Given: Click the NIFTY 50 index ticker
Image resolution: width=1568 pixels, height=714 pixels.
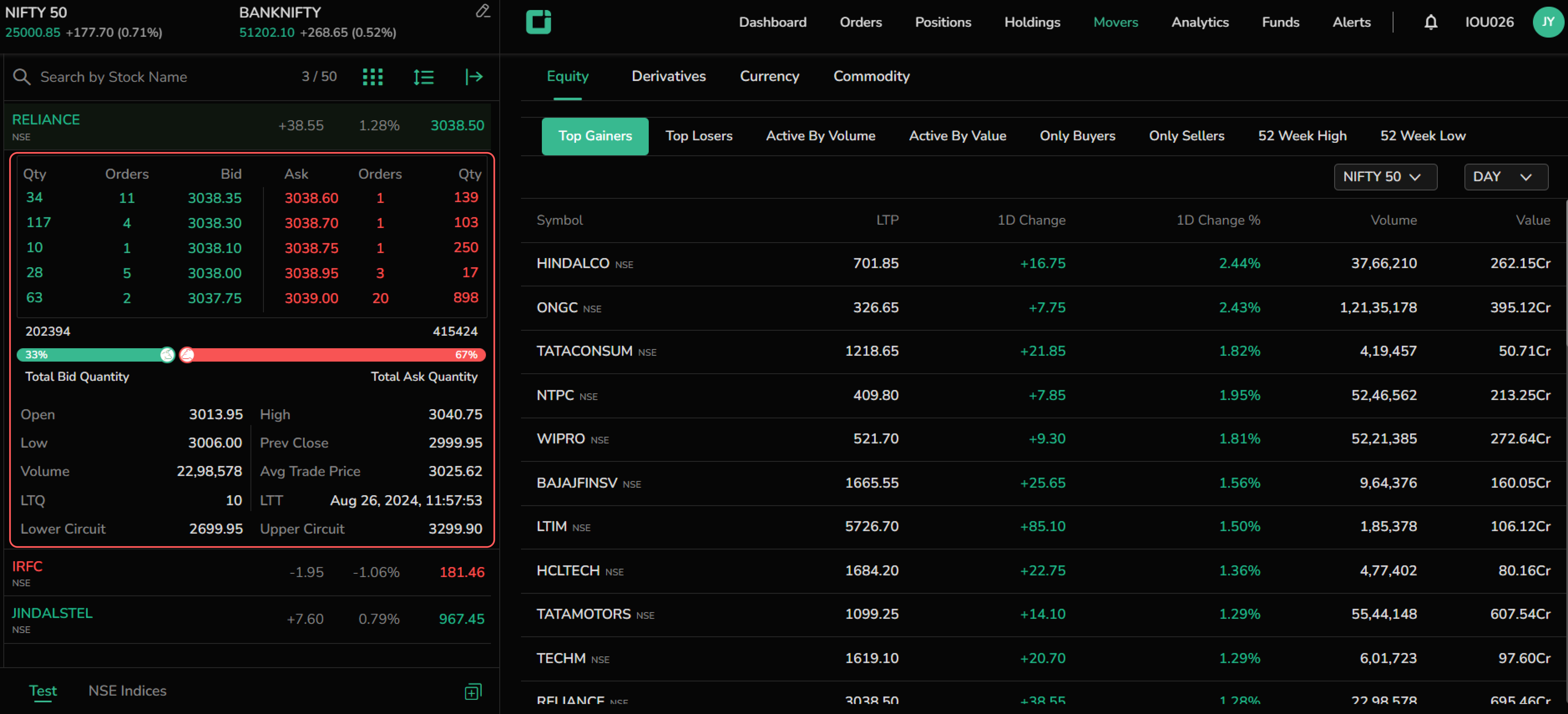Looking at the screenshot, I should click(x=83, y=23).
